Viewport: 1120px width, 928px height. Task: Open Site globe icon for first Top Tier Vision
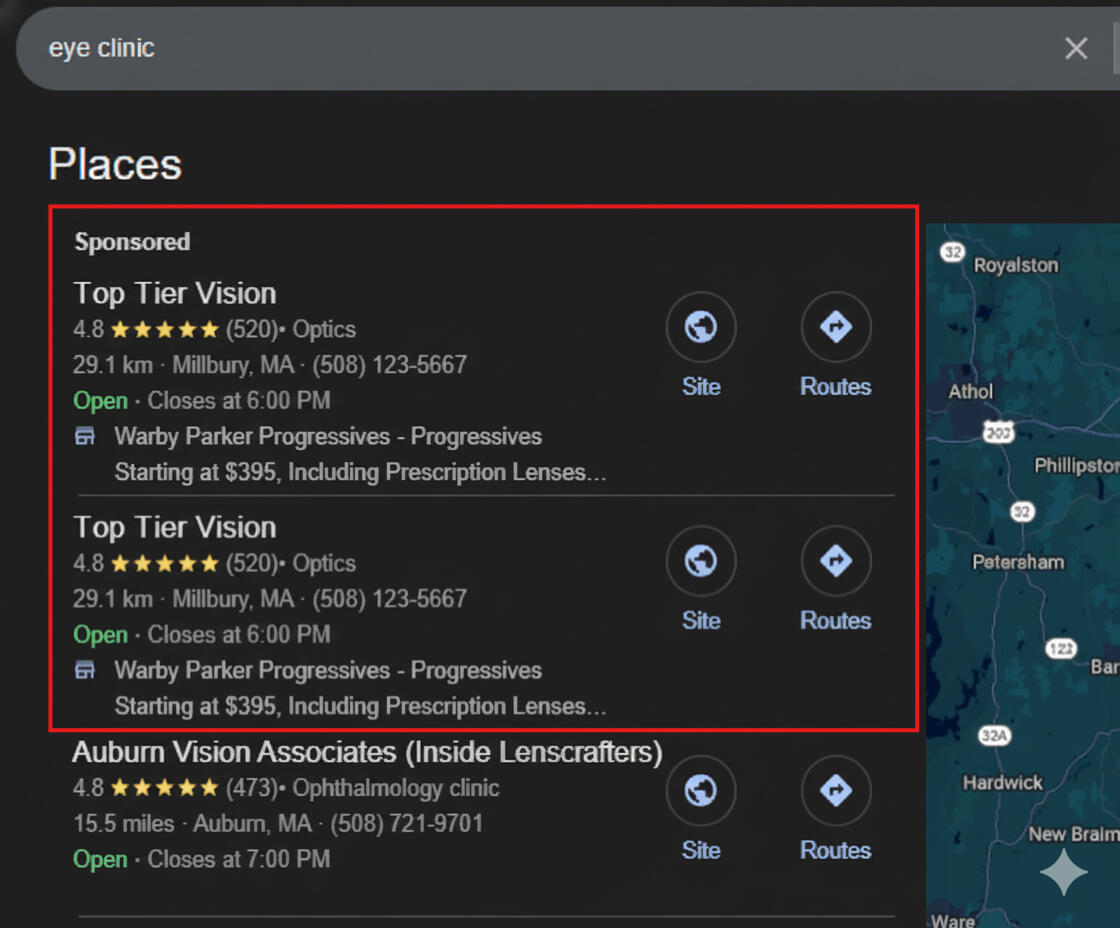[x=701, y=327]
